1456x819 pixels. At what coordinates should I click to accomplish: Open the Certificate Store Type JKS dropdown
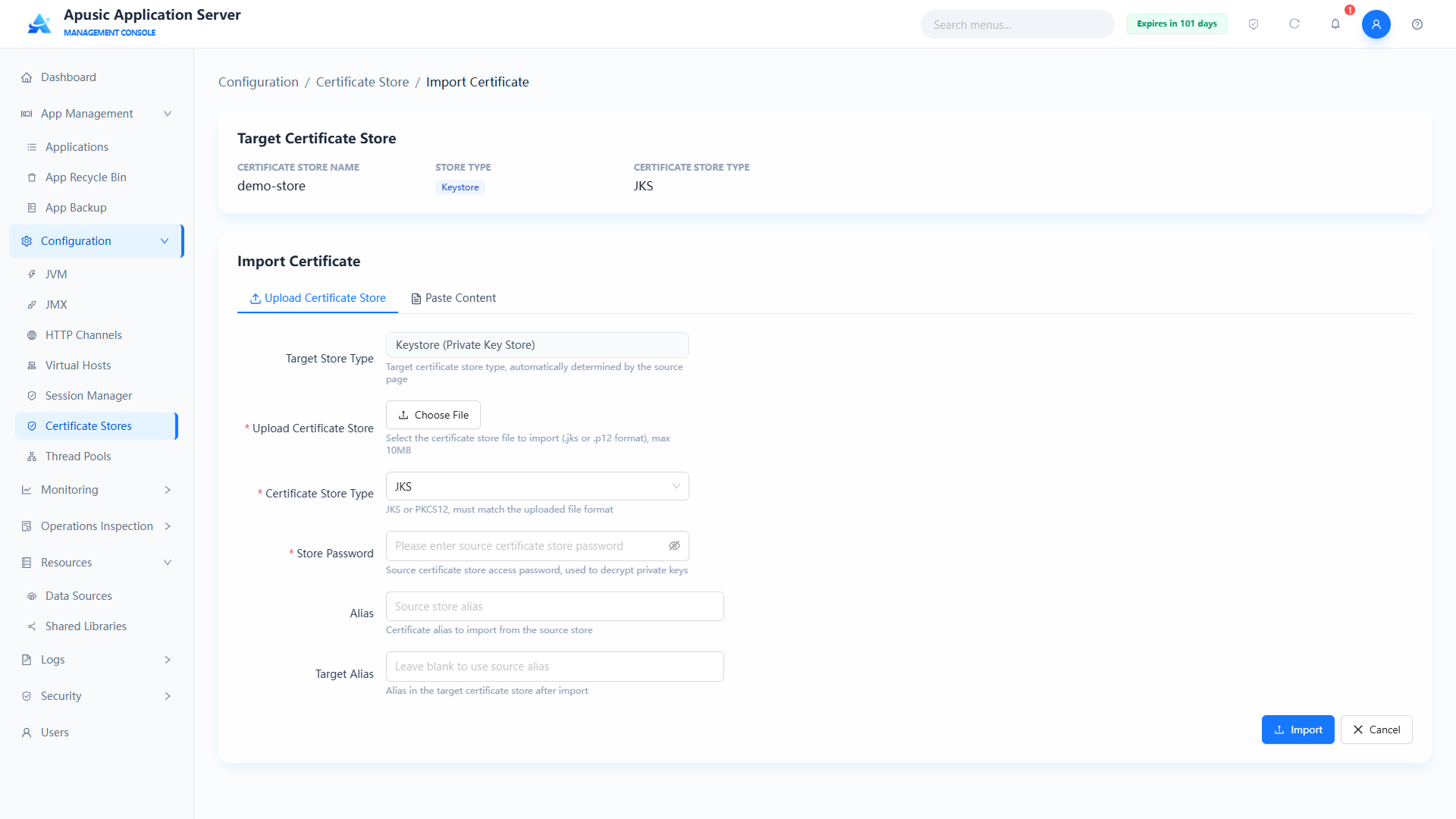[537, 486]
